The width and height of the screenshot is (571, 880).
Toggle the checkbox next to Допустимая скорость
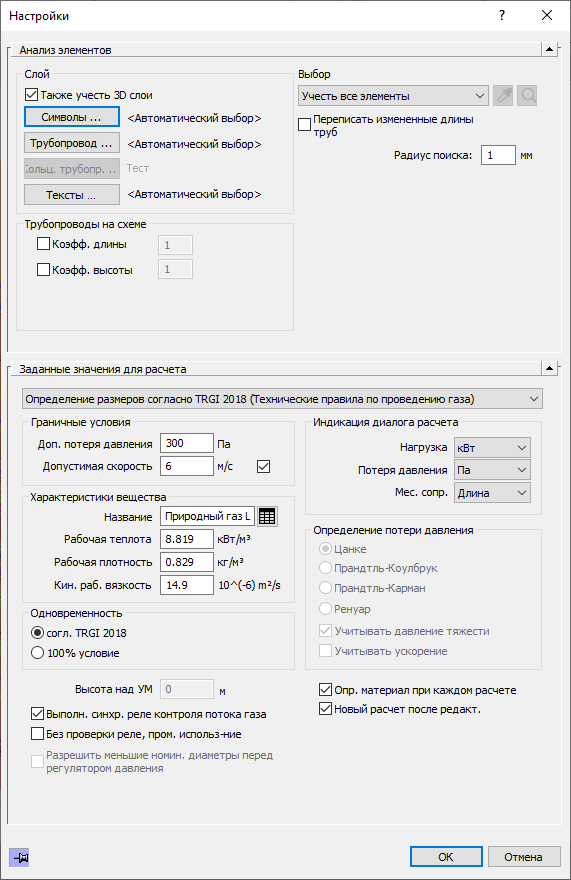[x=263, y=466]
